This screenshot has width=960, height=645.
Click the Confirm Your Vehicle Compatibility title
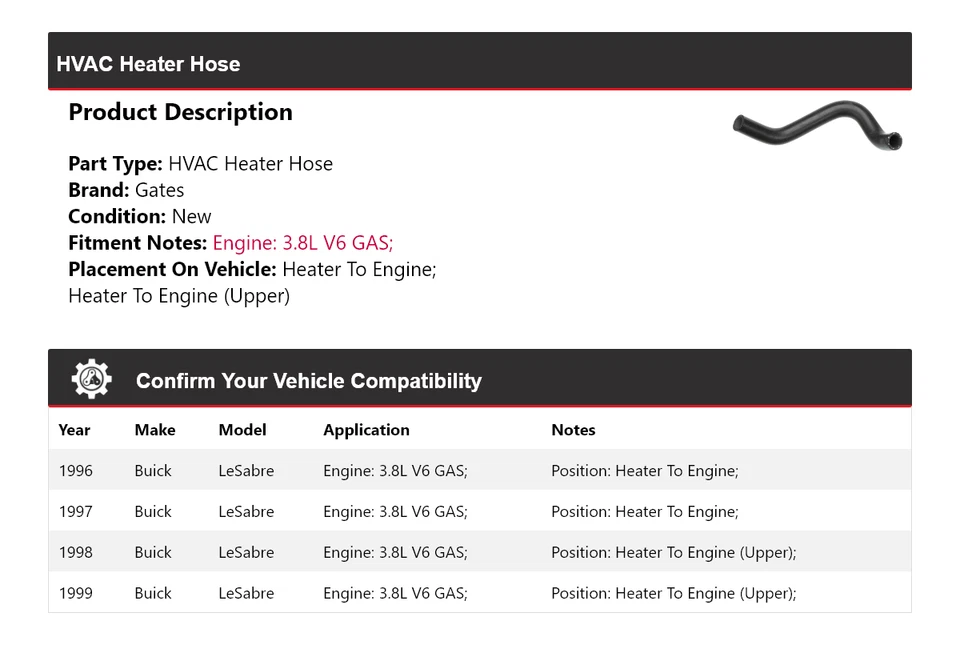308,381
